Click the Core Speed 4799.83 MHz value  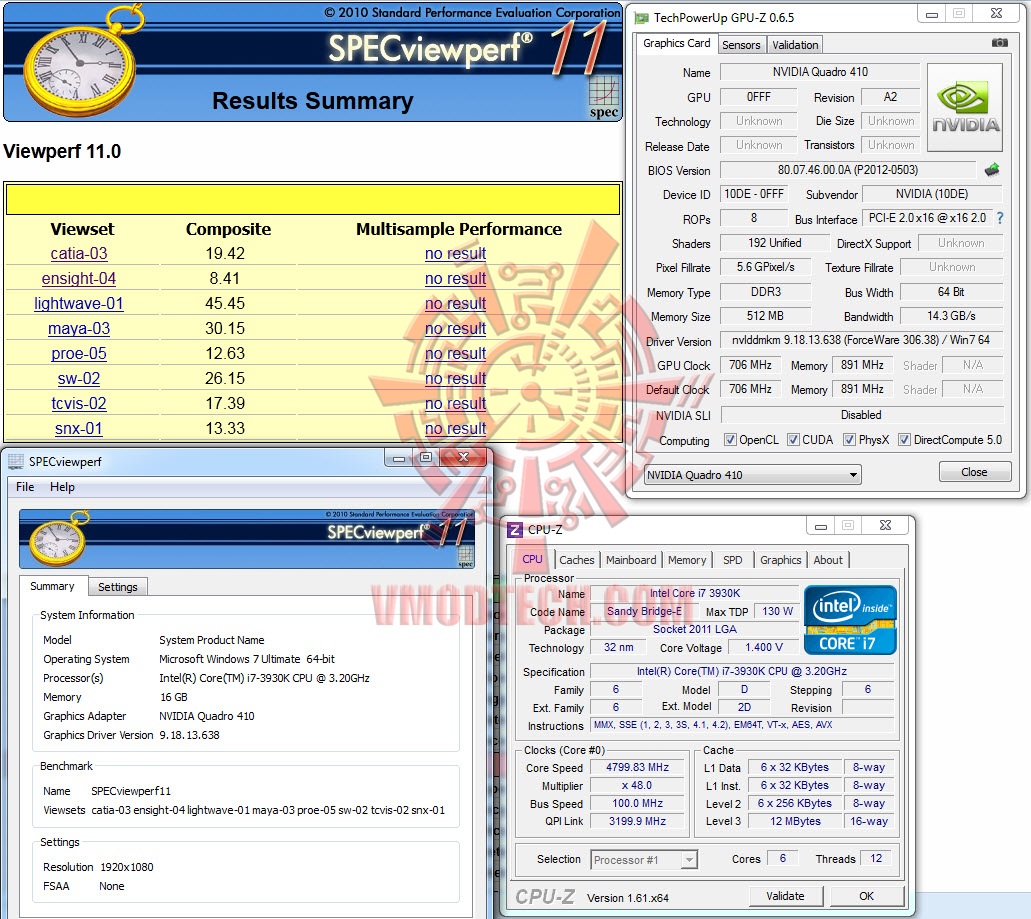tap(637, 767)
